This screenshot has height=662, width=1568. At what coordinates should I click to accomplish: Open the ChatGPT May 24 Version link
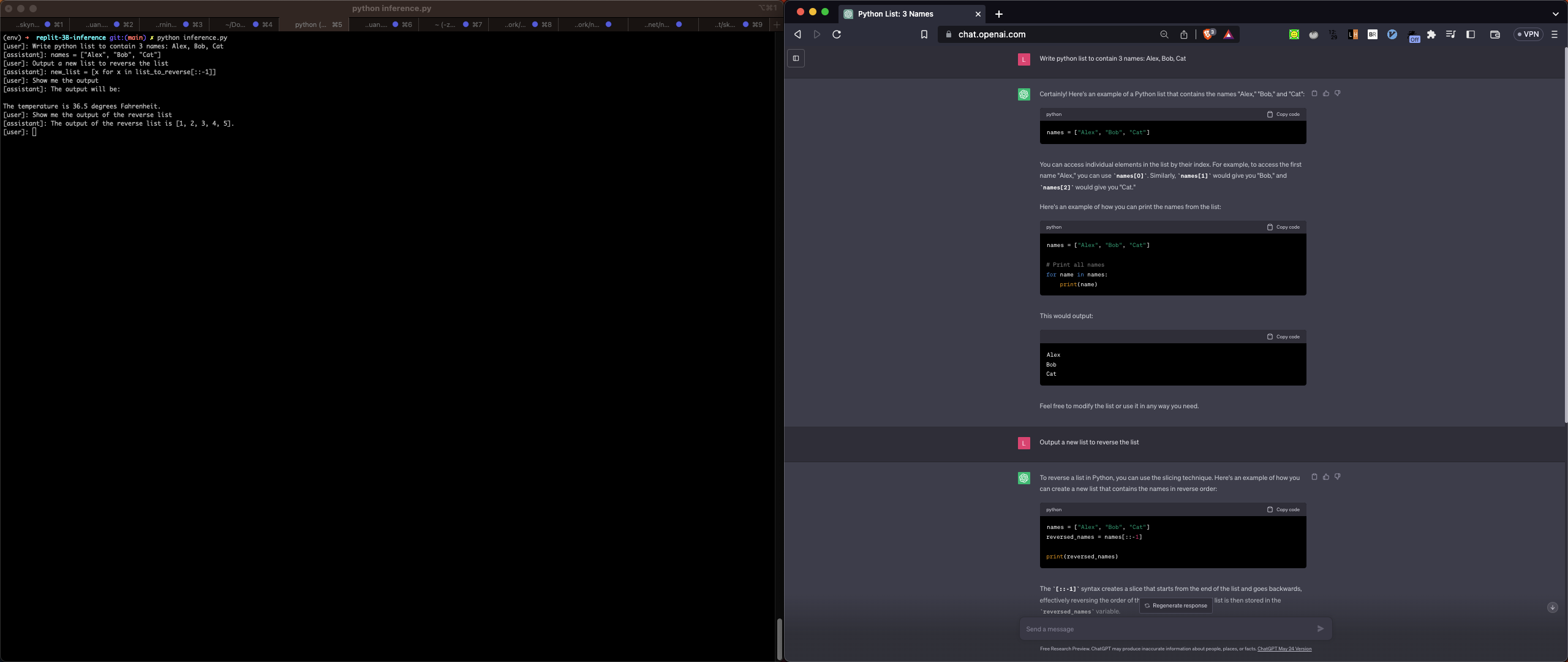pos(1284,649)
